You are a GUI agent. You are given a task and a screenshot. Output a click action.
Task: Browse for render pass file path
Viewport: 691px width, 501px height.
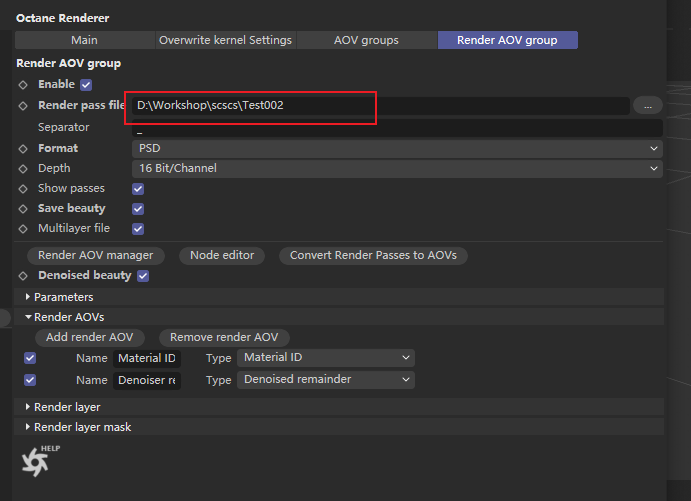coord(648,106)
